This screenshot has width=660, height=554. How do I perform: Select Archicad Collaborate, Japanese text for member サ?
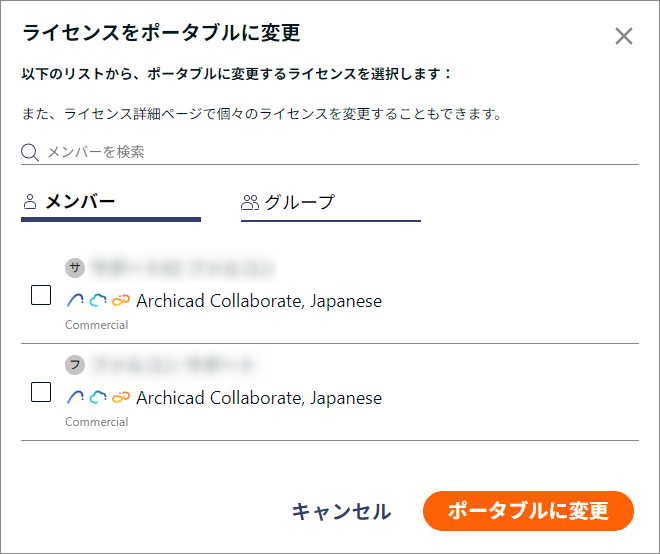[x=259, y=301]
